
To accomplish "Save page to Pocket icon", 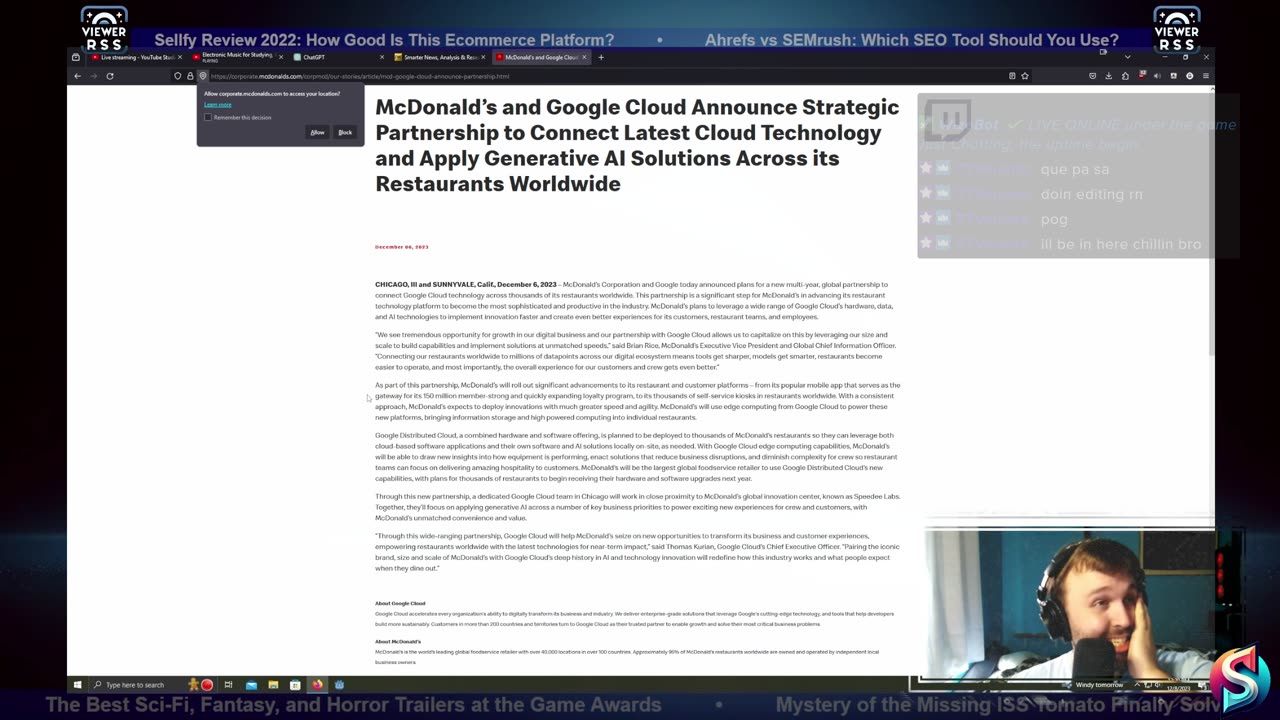I will click(1092, 76).
